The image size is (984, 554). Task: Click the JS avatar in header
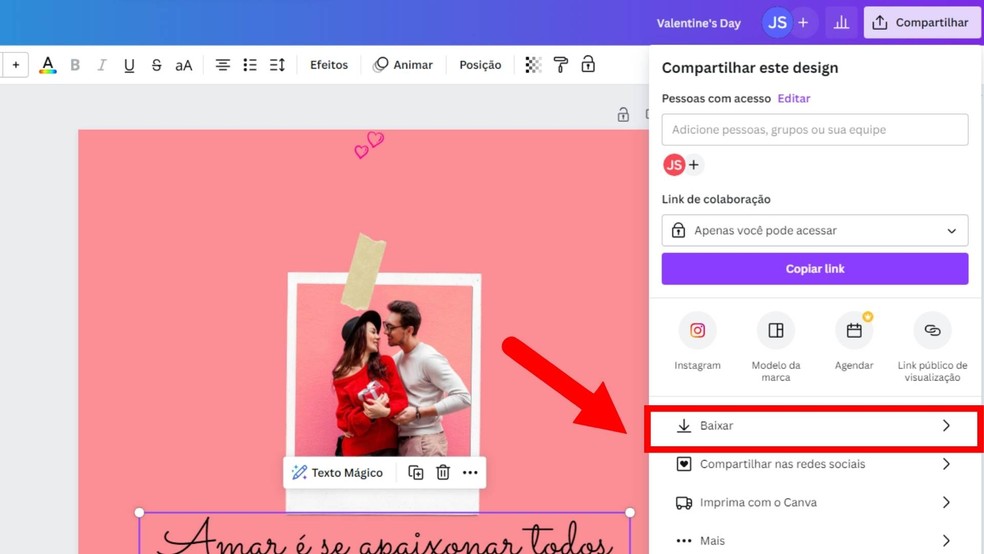coord(777,23)
